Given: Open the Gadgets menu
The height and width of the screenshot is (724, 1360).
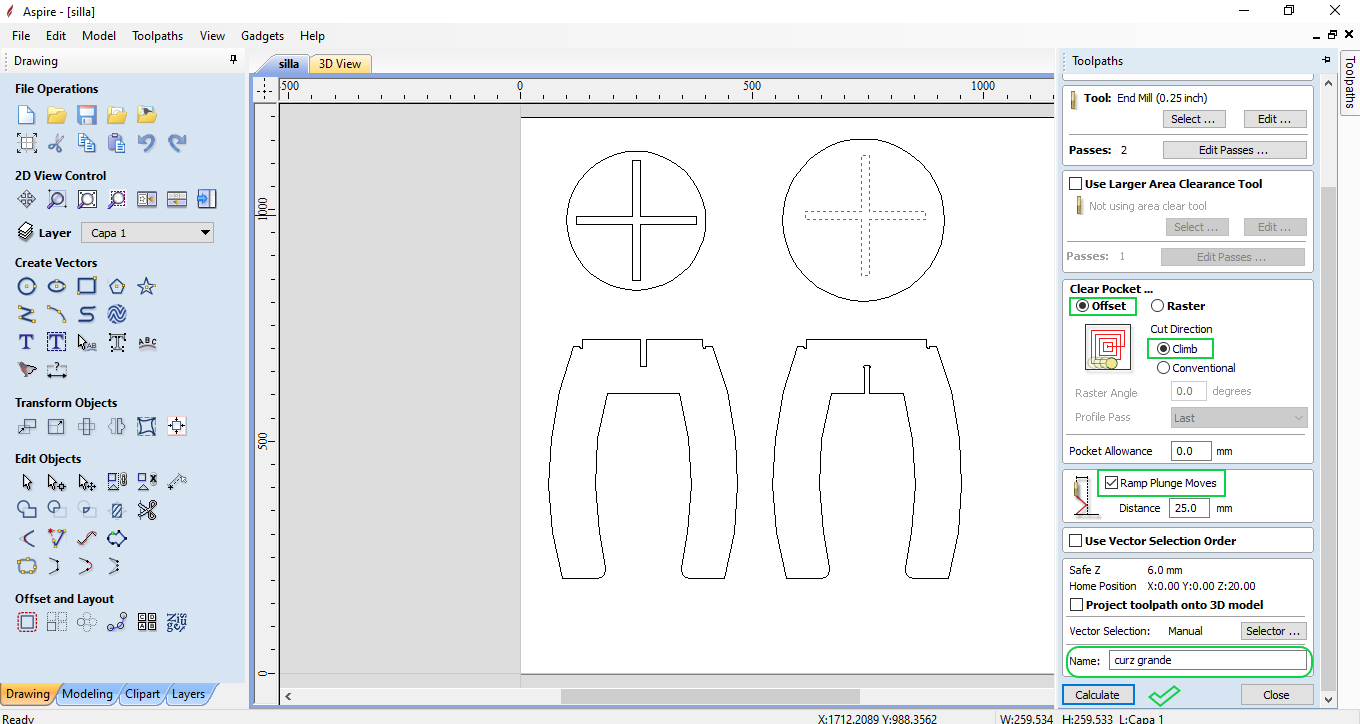Looking at the screenshot, I should click(263, 35).
